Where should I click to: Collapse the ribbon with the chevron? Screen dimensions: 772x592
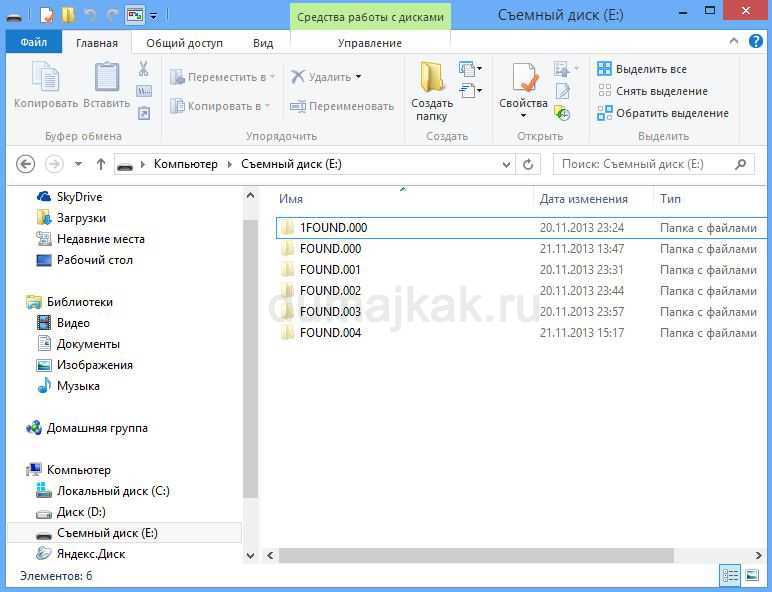point(734,41)
